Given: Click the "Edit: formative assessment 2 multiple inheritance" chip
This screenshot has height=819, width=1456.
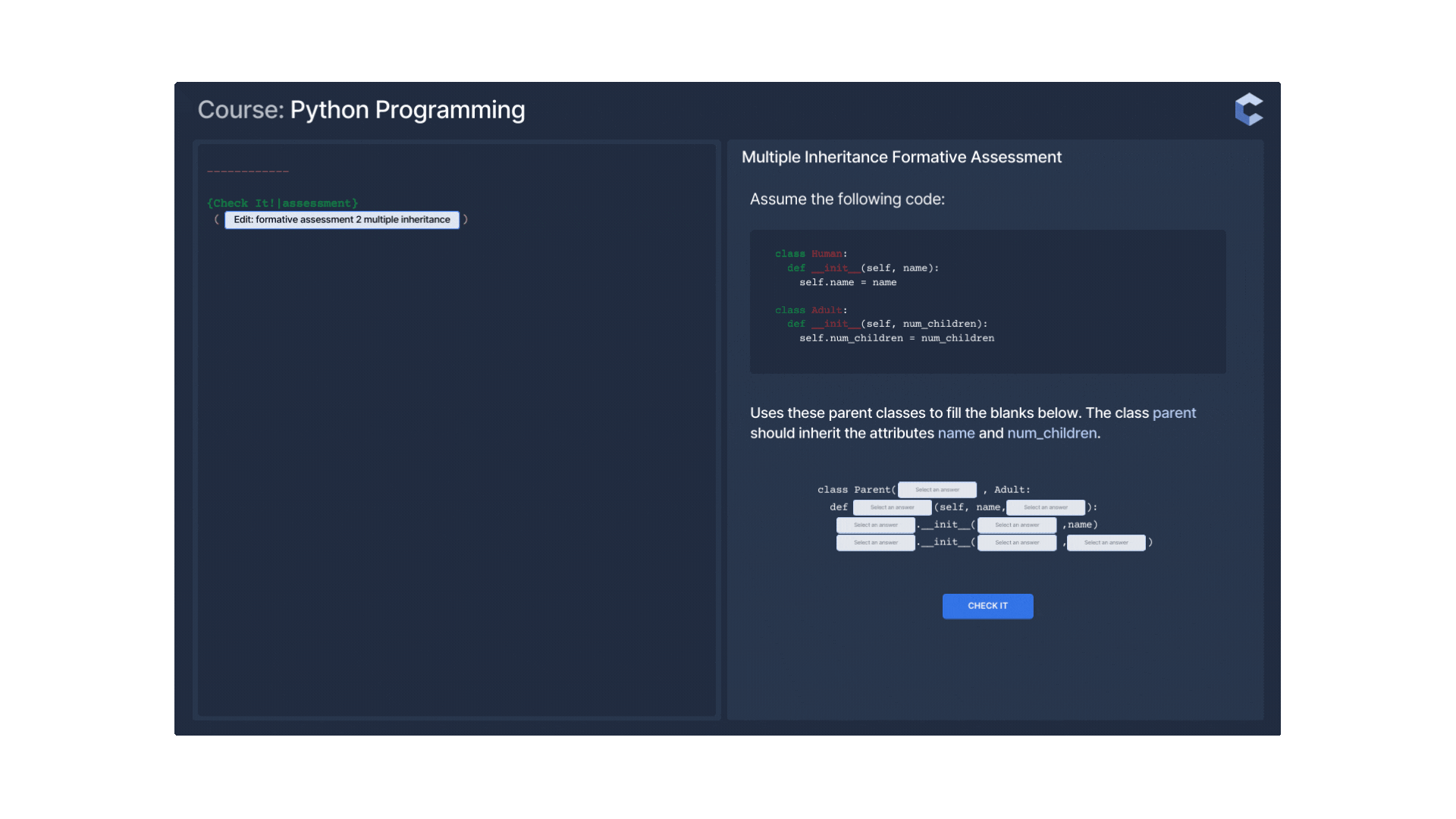Looking at the screenshot, I should pyautogui.click(x=341, y=219).
